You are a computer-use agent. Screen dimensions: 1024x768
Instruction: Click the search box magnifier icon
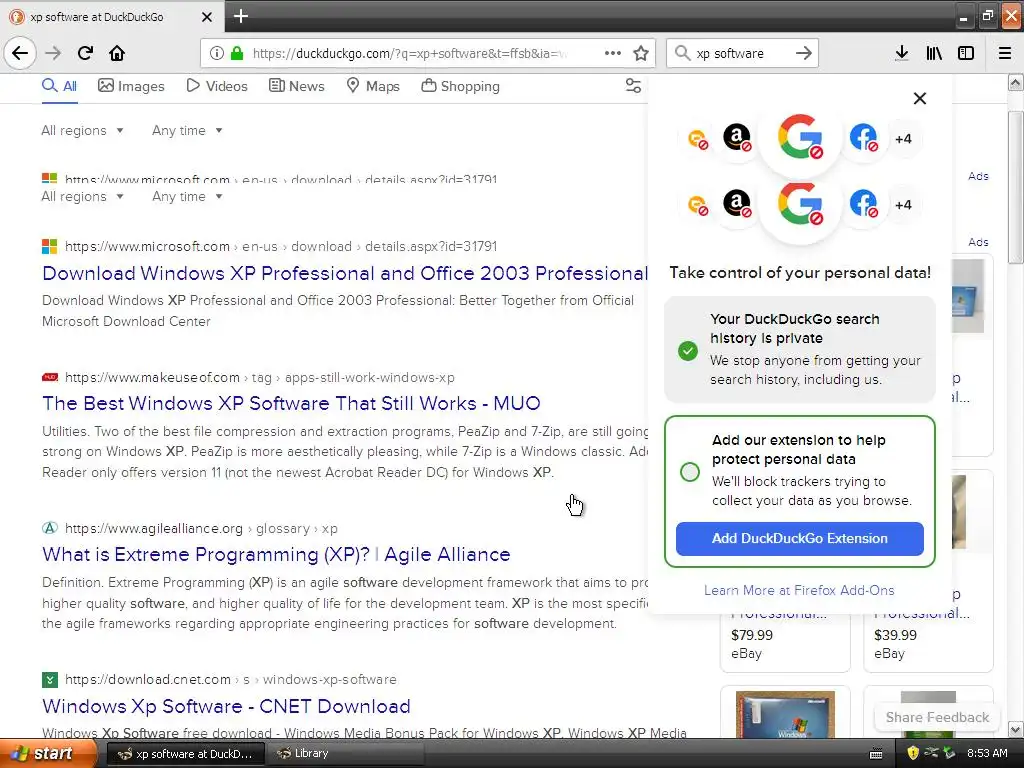coord(682,53)
